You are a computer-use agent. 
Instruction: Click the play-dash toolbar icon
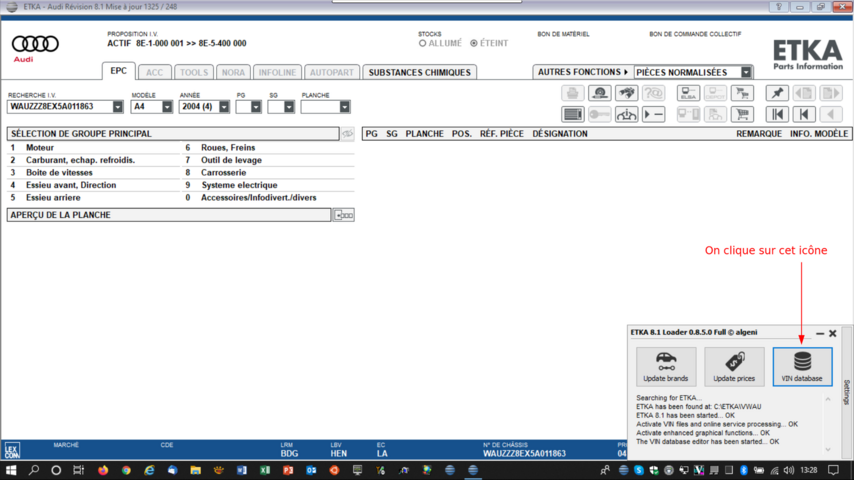[653, 114]
